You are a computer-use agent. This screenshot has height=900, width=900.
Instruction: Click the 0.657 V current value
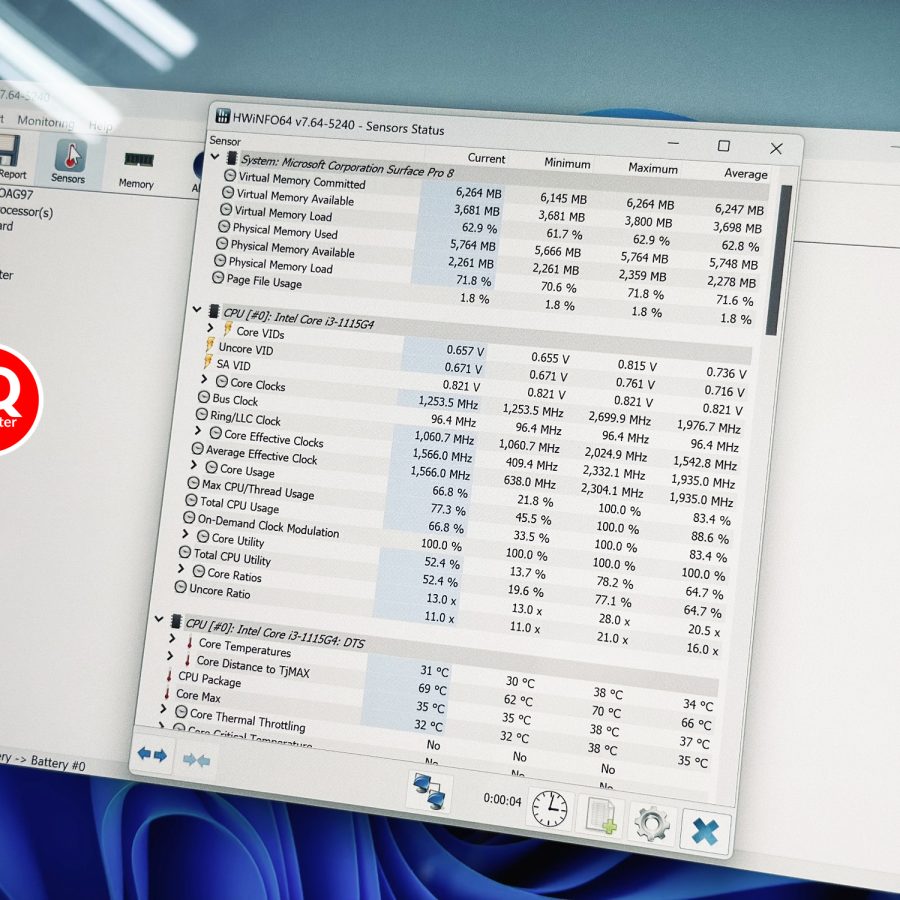click(465, 351)
